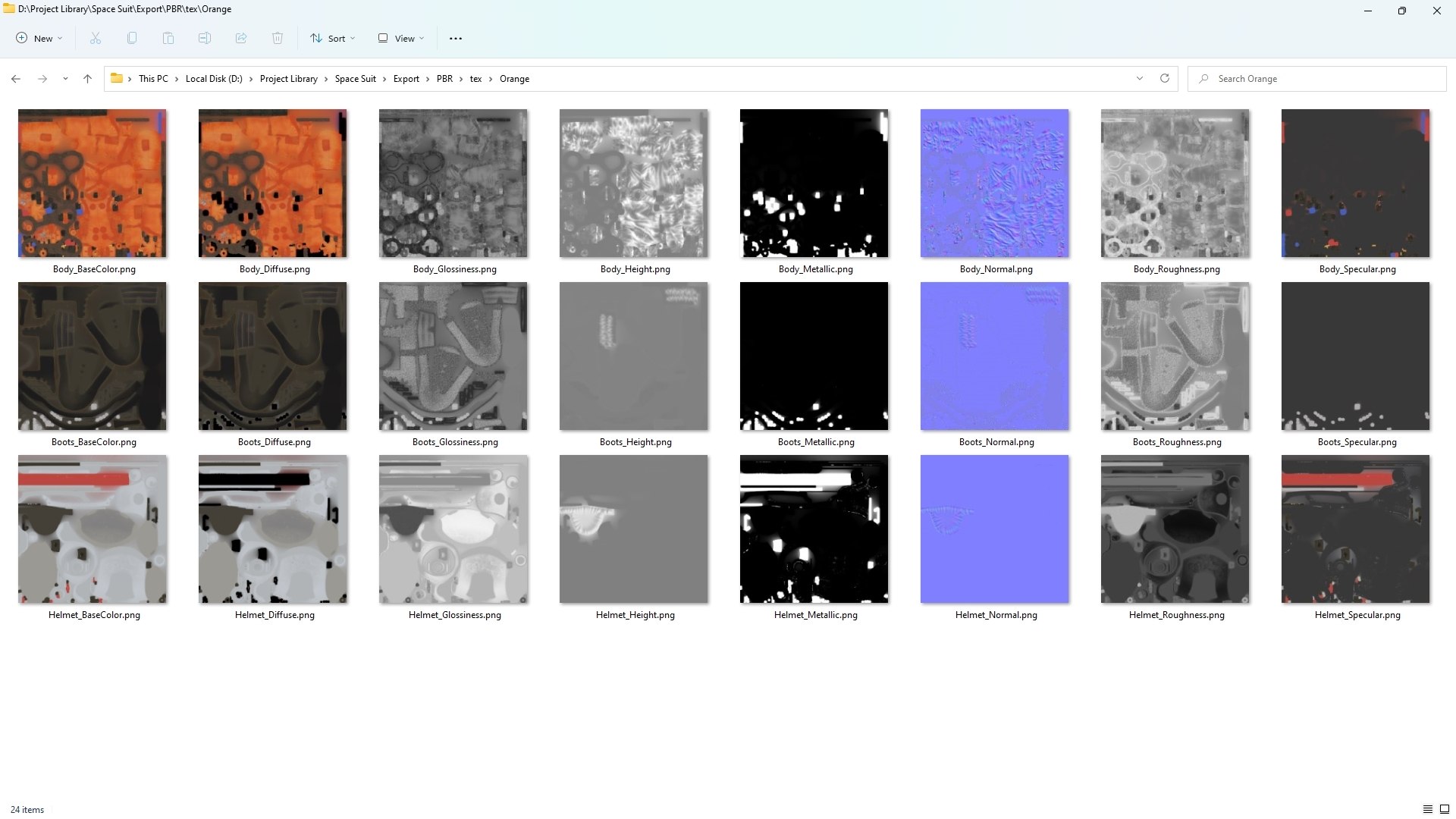Open the New item menu
The width and height of the screenshot is (1456, 819).
[39, 38]
